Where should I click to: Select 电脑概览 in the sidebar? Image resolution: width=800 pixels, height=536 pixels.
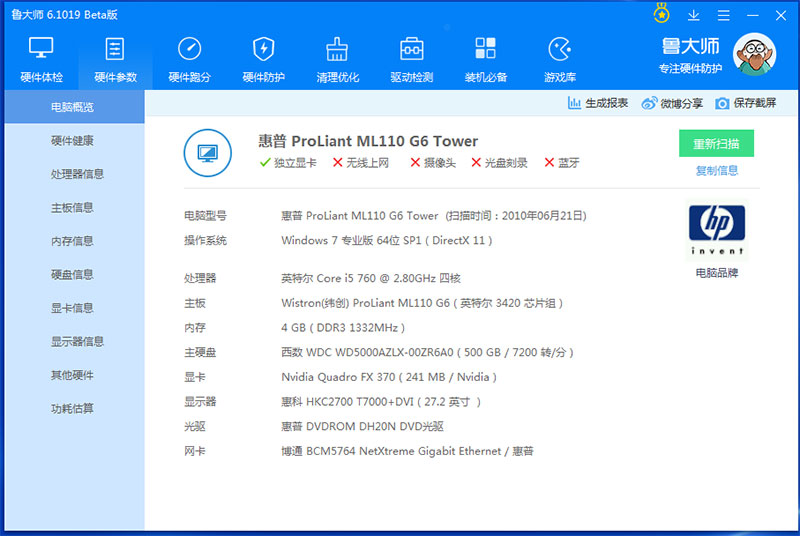point(74,107)
